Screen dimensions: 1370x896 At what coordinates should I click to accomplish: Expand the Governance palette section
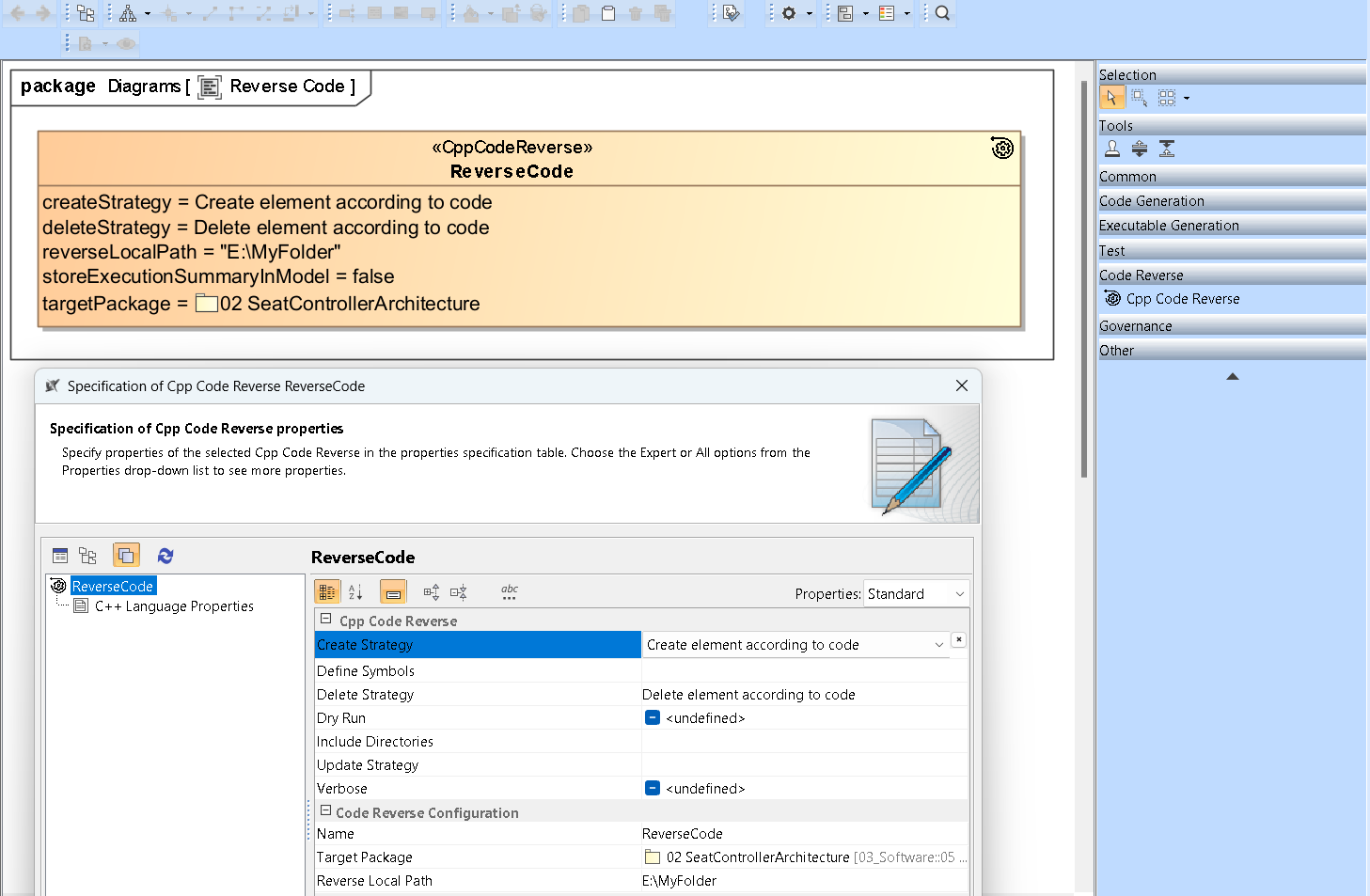(x=1136, y=326)
